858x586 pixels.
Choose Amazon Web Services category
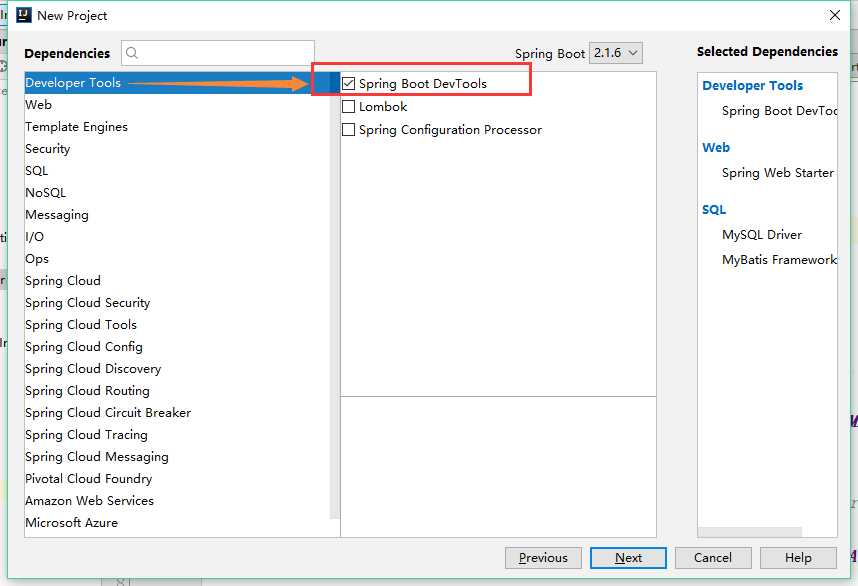[x=177, y=500]
